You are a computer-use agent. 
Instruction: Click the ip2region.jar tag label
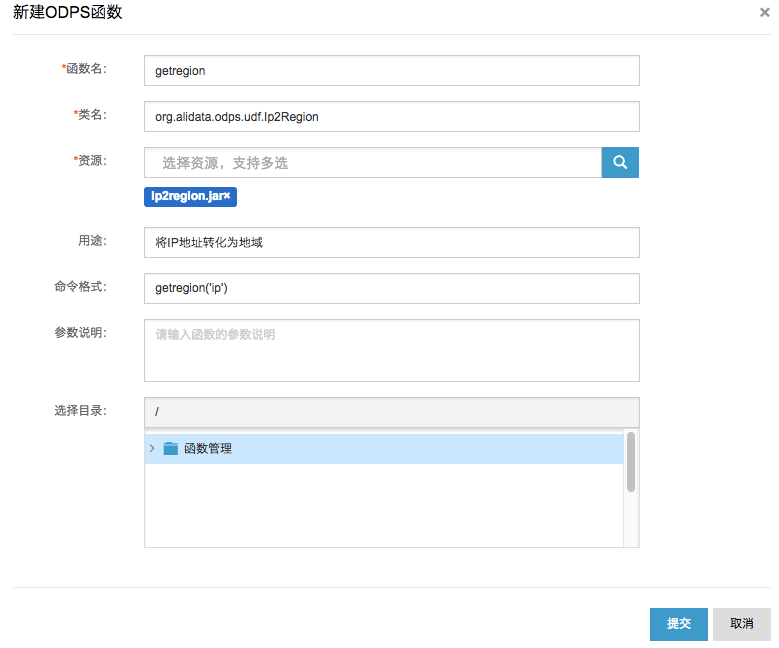(185, 197)
